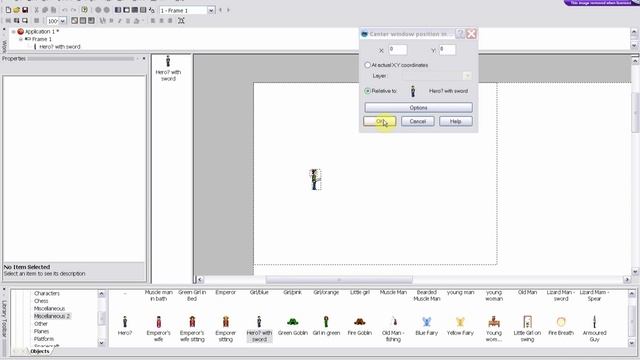
Task: Select Armoured Guy library object
Action: 594,329
